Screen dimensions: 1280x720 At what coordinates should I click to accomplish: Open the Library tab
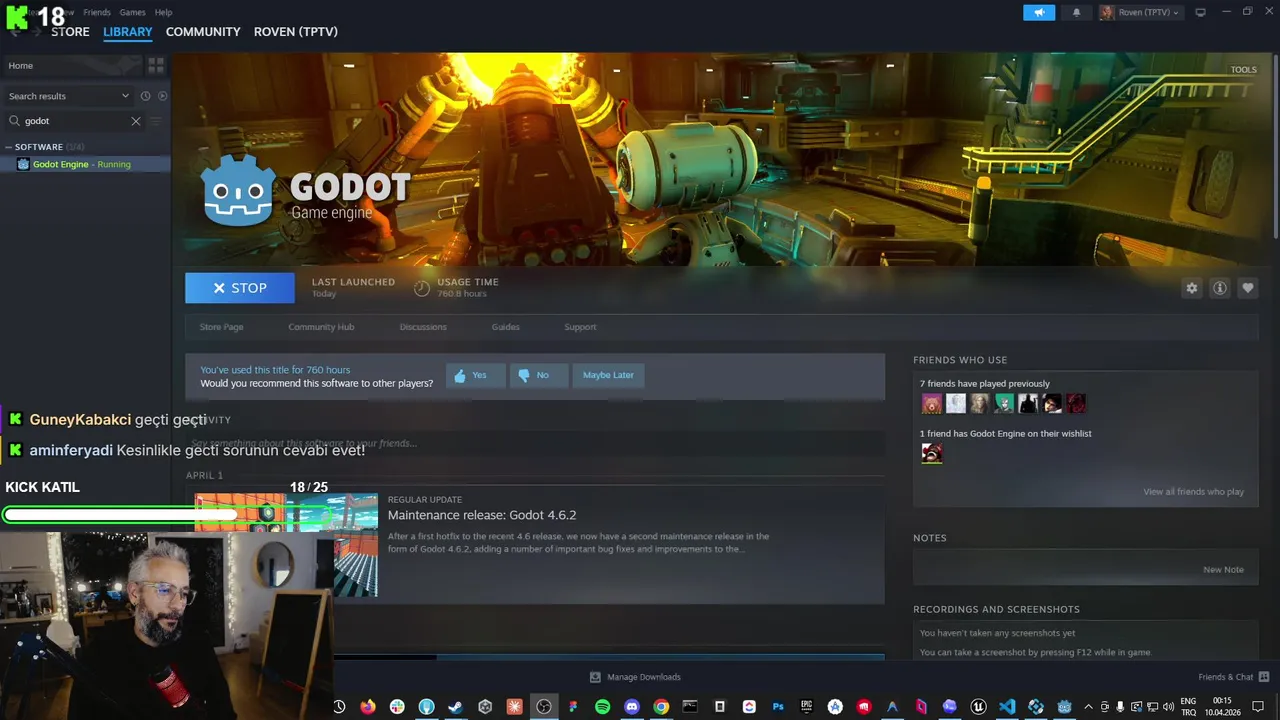click(x=128, y=32)
